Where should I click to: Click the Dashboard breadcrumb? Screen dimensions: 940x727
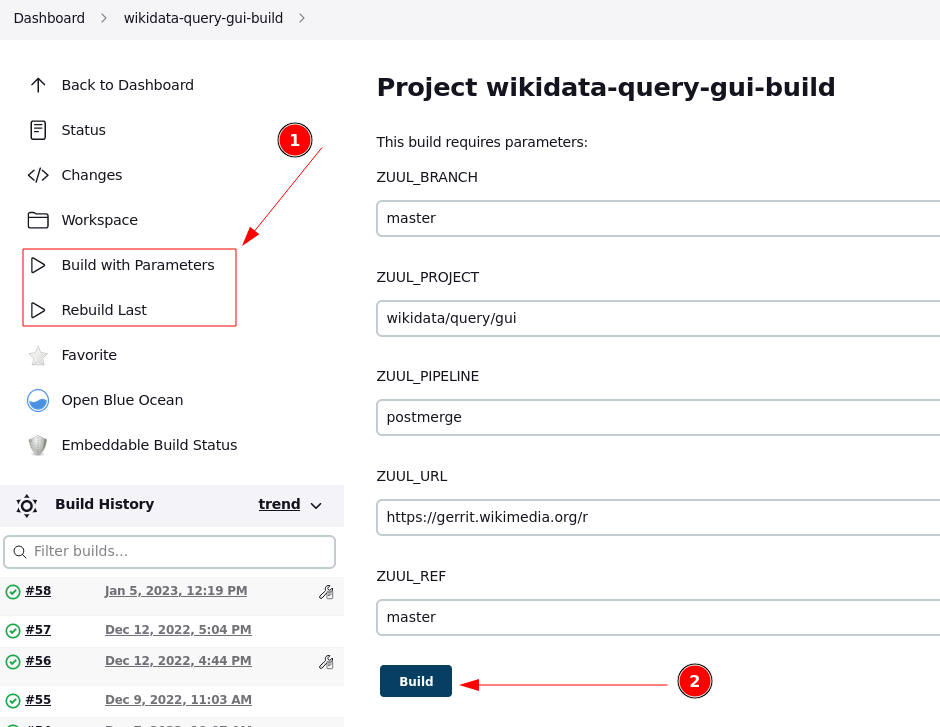click(x=49, y=18)
